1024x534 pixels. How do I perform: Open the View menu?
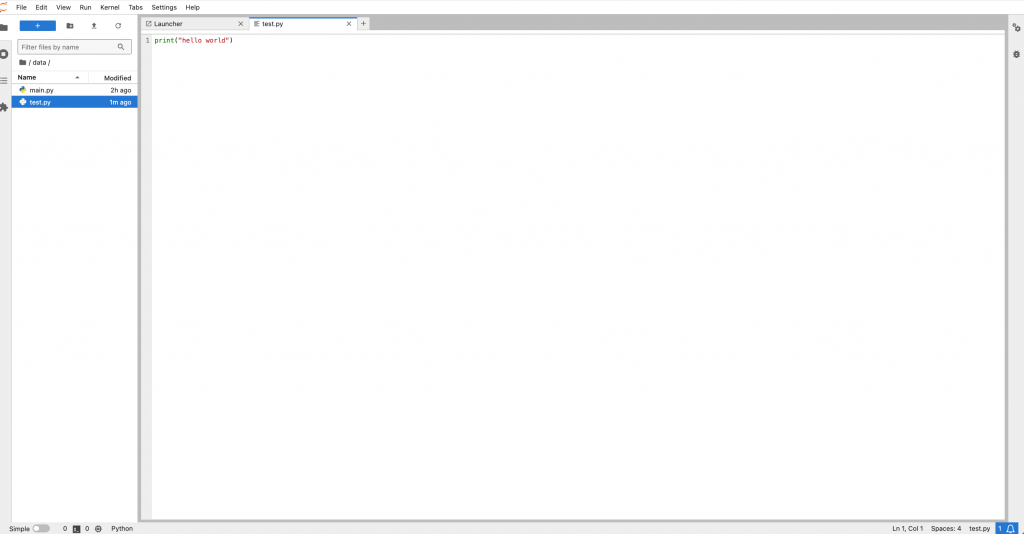pos(63,7)
